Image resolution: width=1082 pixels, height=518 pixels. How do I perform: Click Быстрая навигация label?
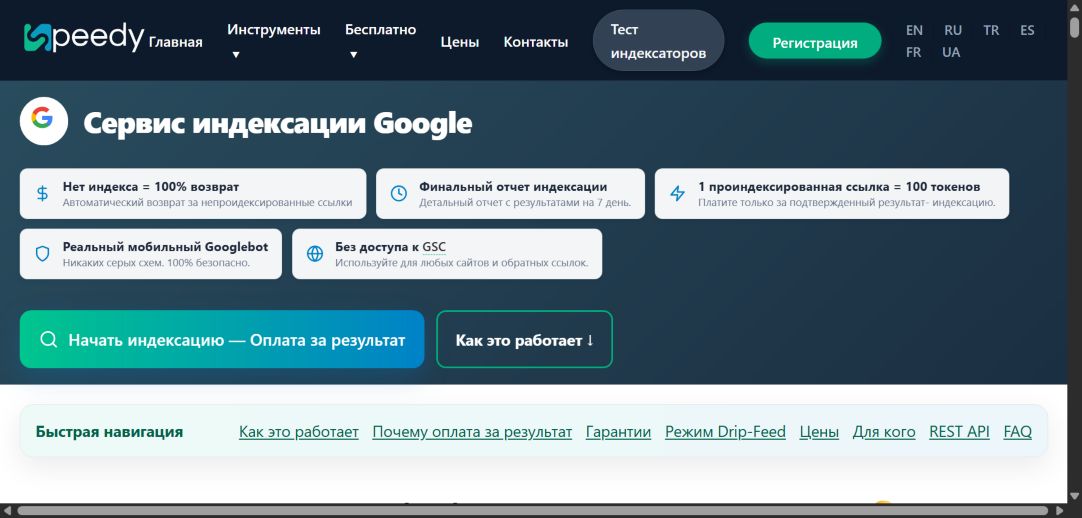[109, 432]
